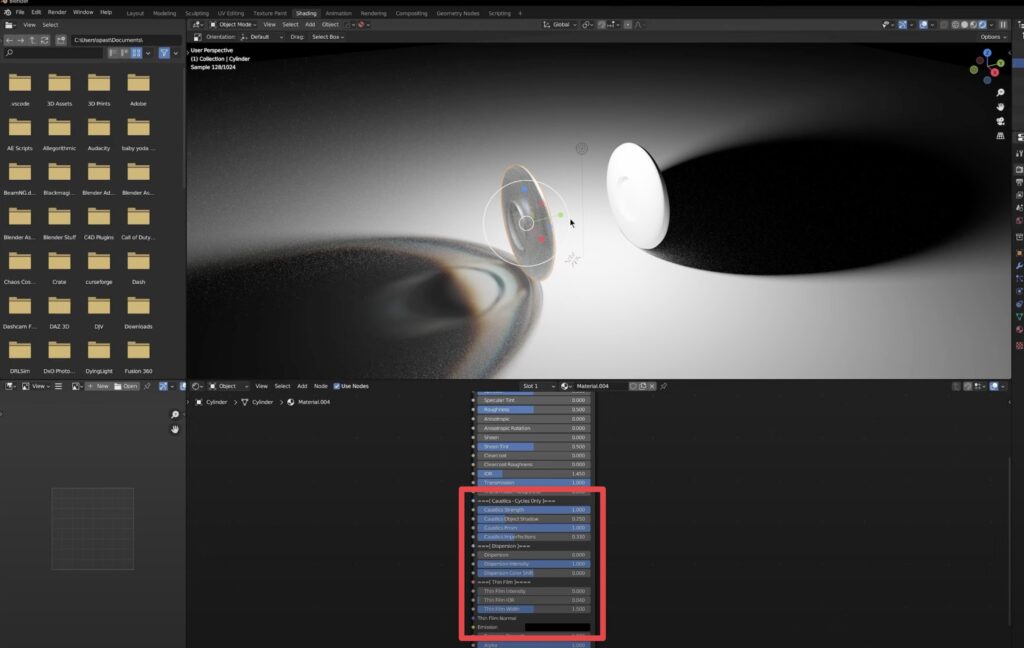The width and height of the screenshot is (1024, 648).
Task: Open the Object Mode dropdown
Action: 232,25
